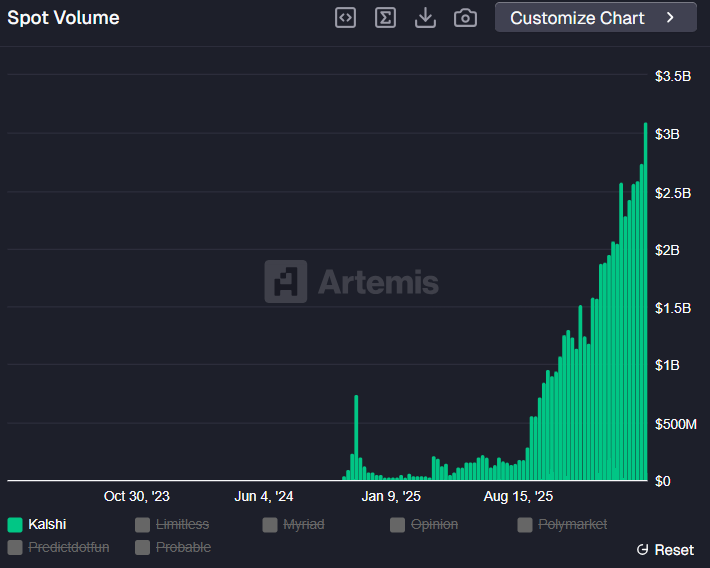Enable the Myriad series

(x=293, y=525)
